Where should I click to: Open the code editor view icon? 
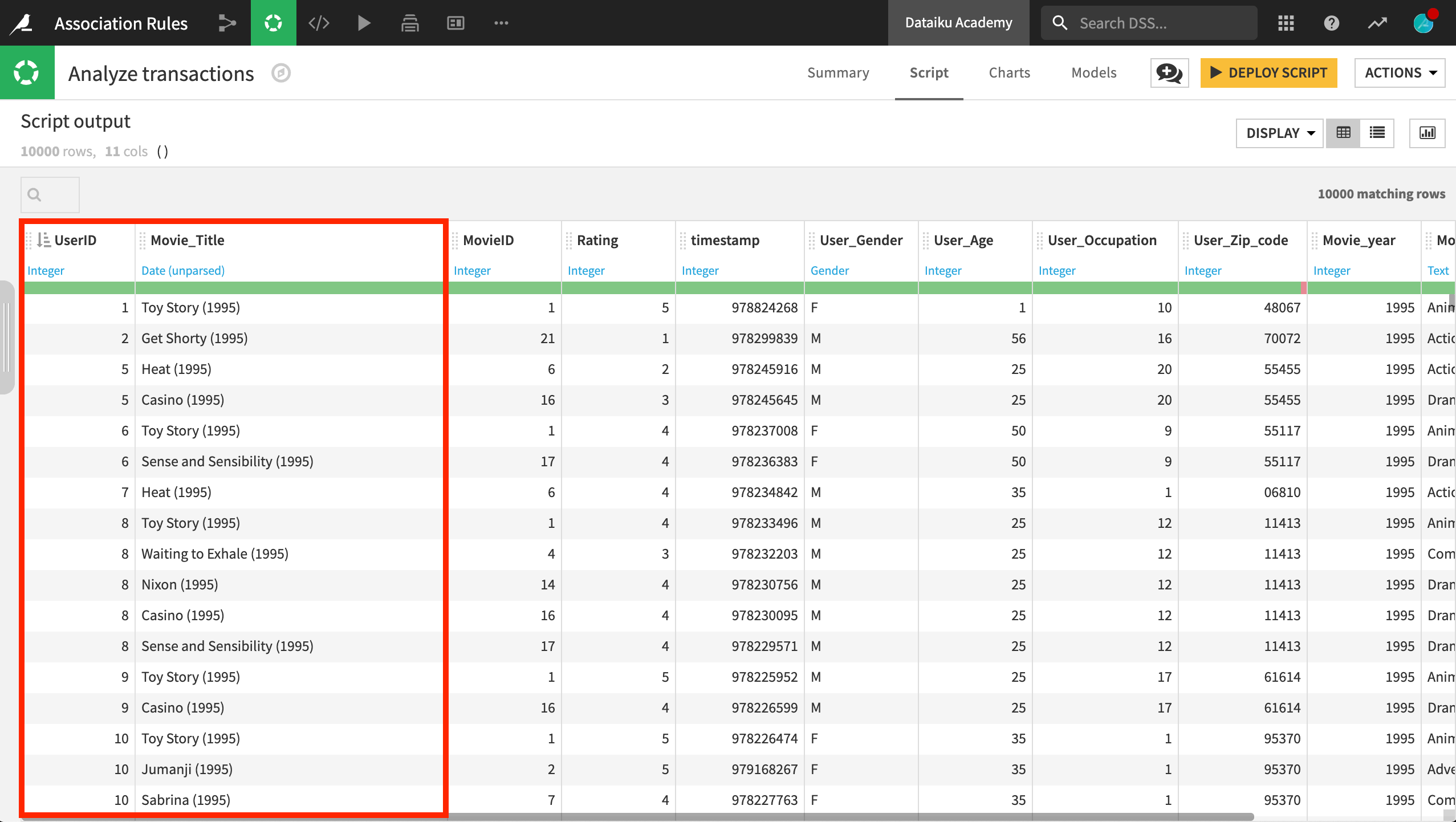[318, 22]
